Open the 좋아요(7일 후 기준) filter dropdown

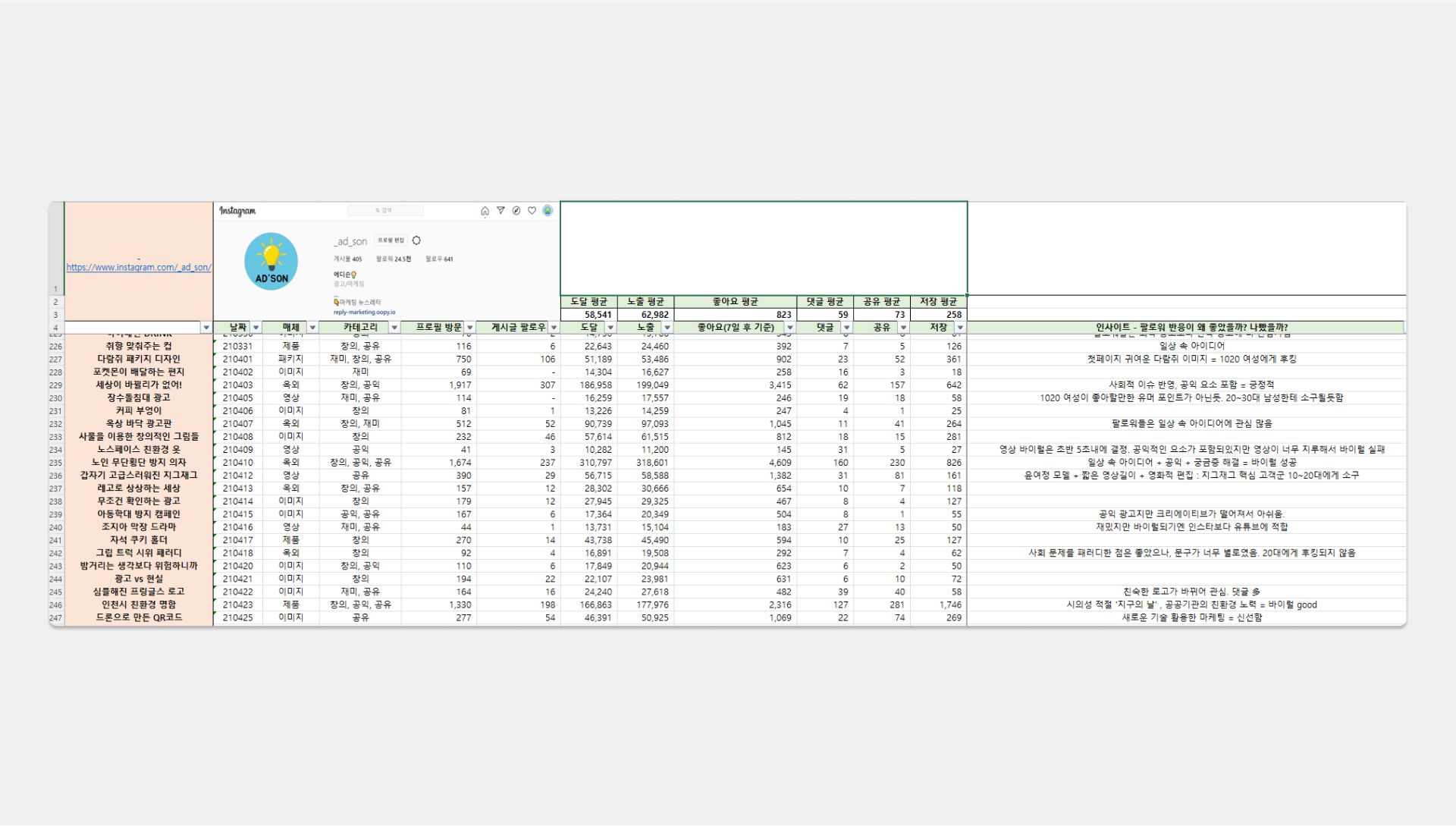pyautogui.click(x=789, y=328)
